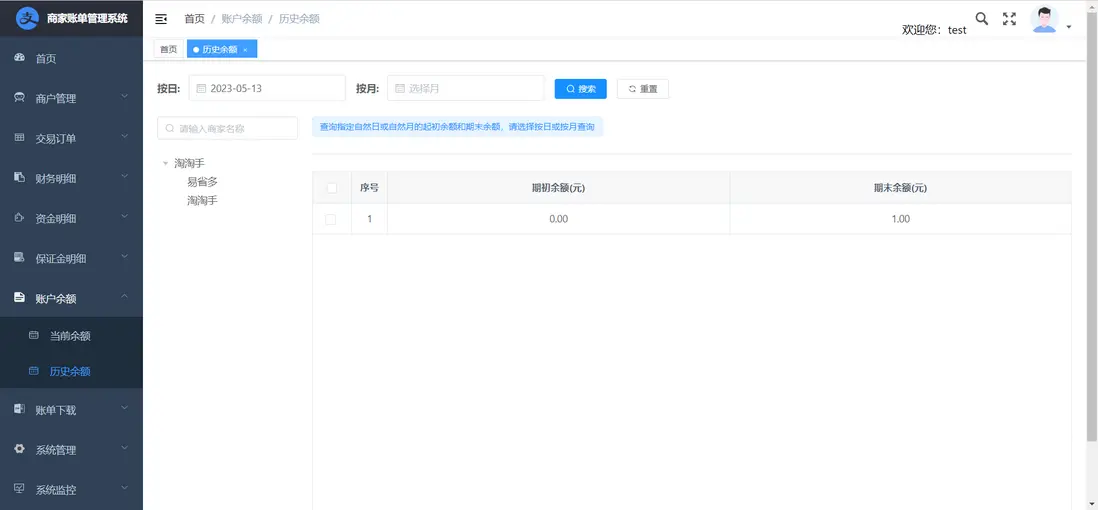Collapse sidebar with the hamburger icon
This screenshot has width=1098, height=510.
coord(161,19)
